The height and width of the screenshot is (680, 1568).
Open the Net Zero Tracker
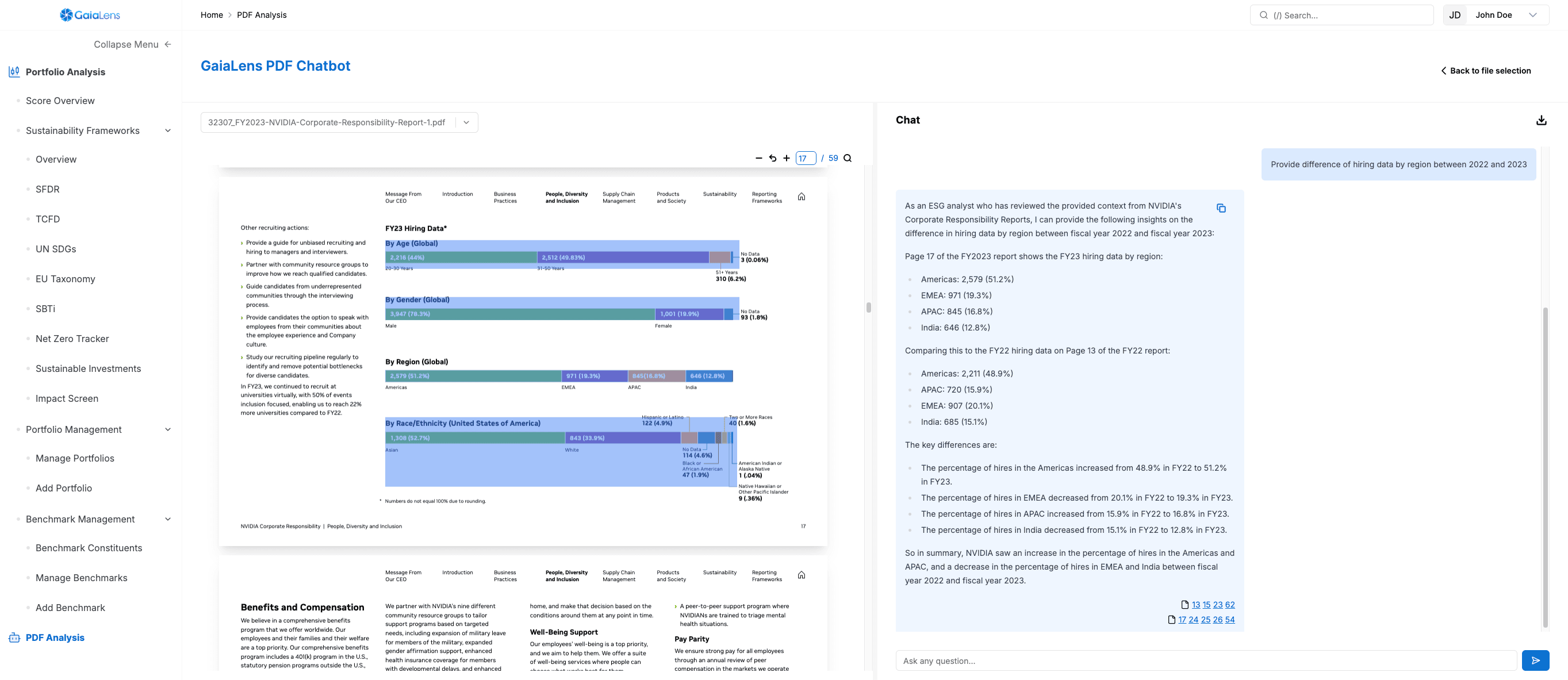72,339
